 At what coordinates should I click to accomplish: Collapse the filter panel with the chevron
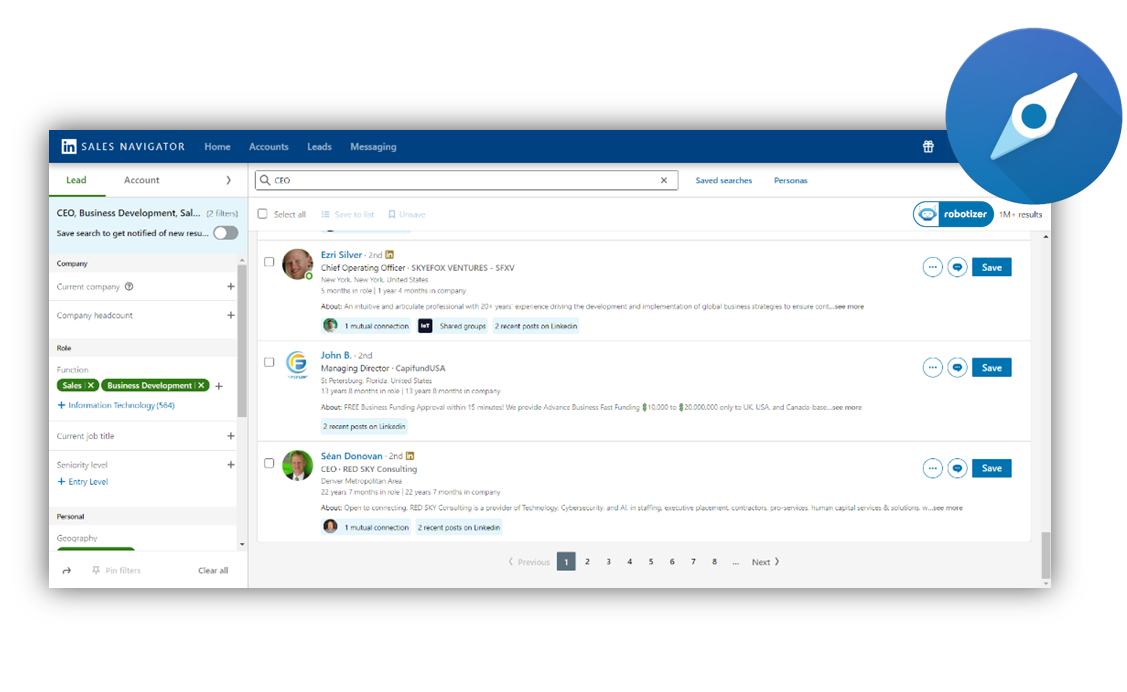point(229,180)
